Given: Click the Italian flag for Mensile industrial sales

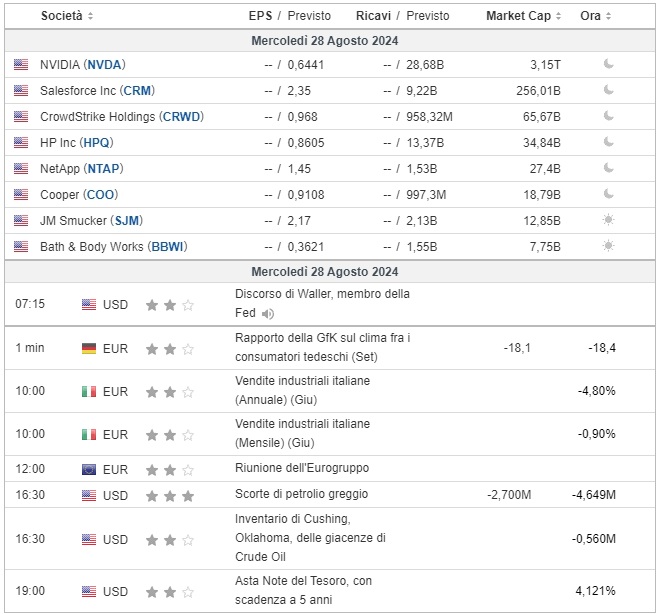Looking at the screenshot, I should pyautogui.click(x=89, y=435).
